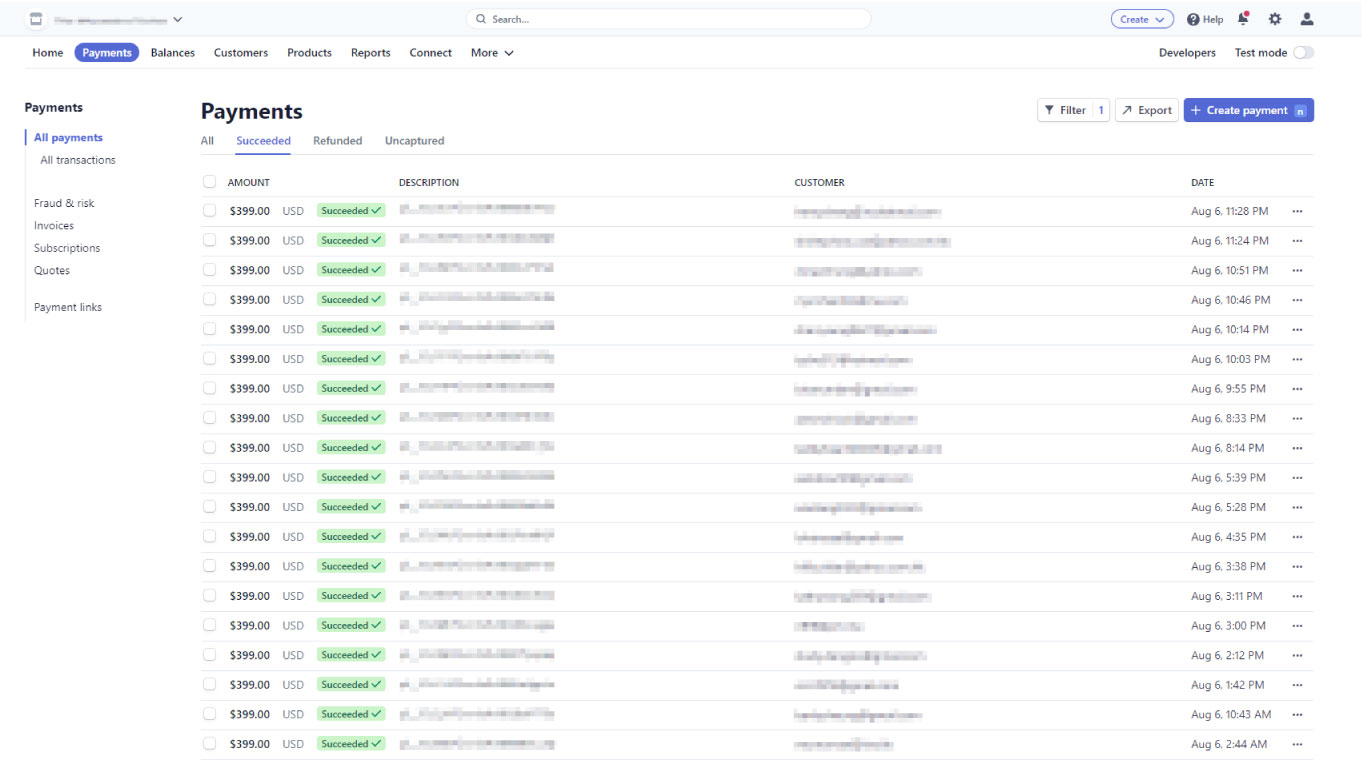
Task: Expand the Create dropdown button
Action: [1142, 19]
